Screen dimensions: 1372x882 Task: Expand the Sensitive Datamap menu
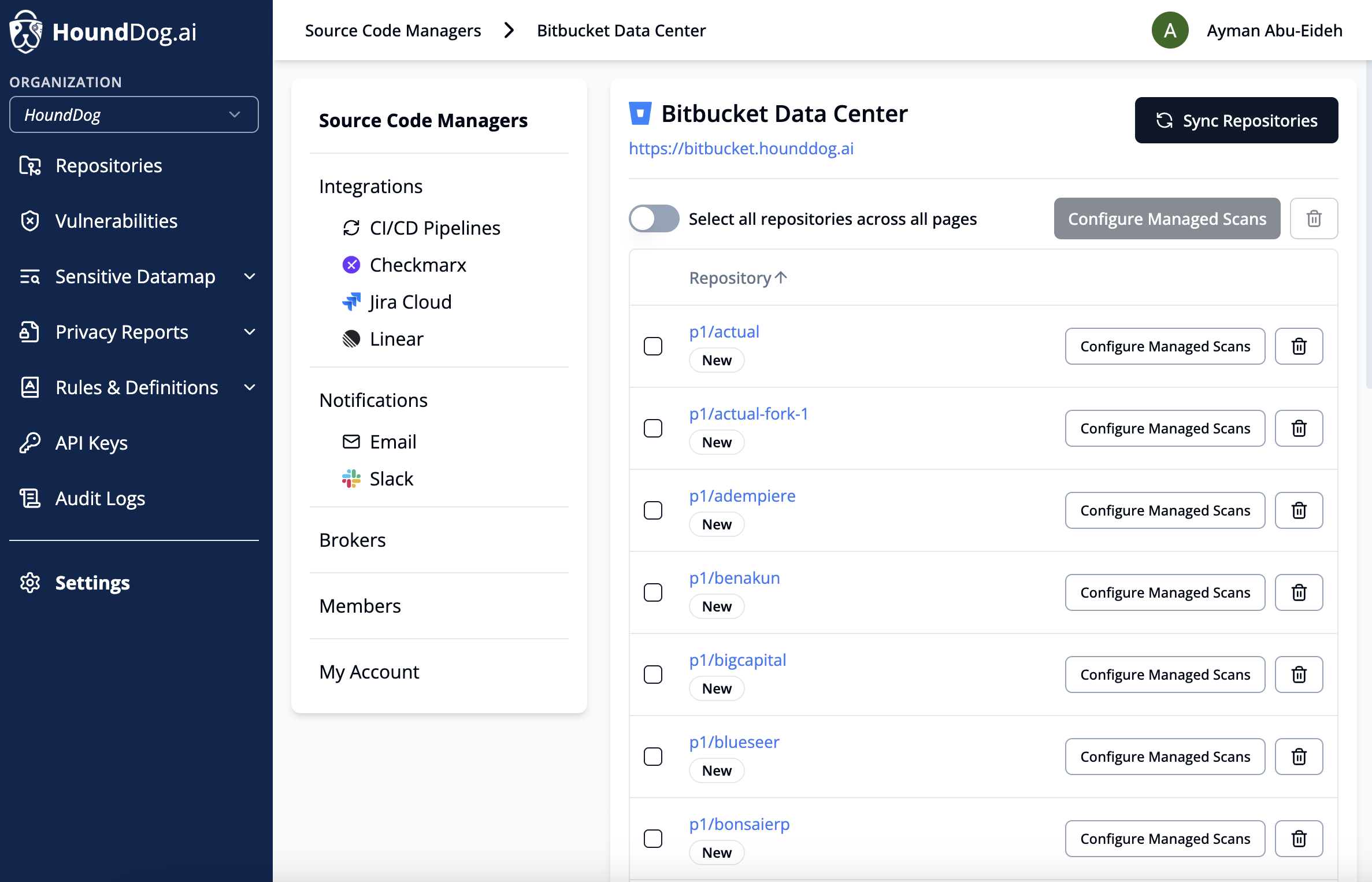[135, 276]
